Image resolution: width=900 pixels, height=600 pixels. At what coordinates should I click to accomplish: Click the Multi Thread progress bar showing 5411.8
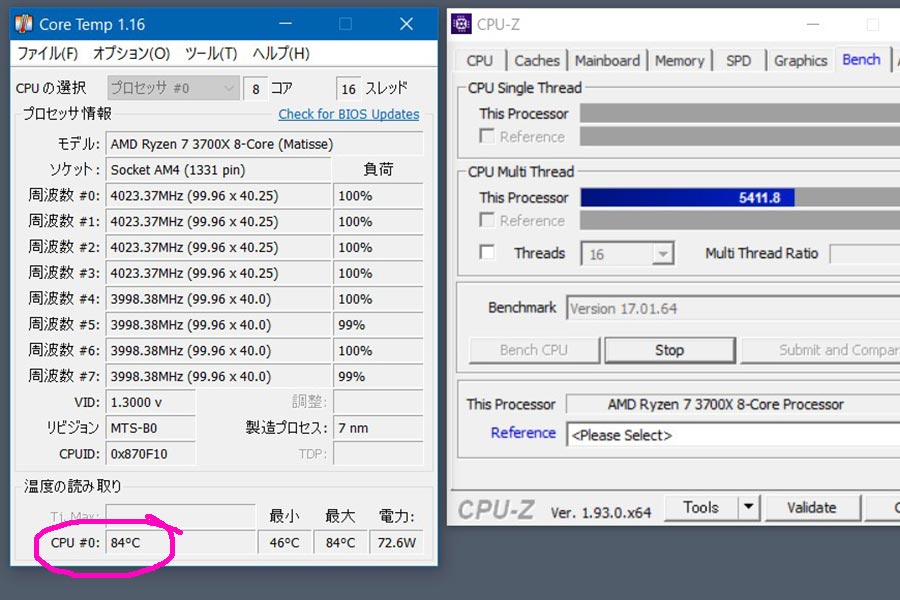click(x=740, y=198)
